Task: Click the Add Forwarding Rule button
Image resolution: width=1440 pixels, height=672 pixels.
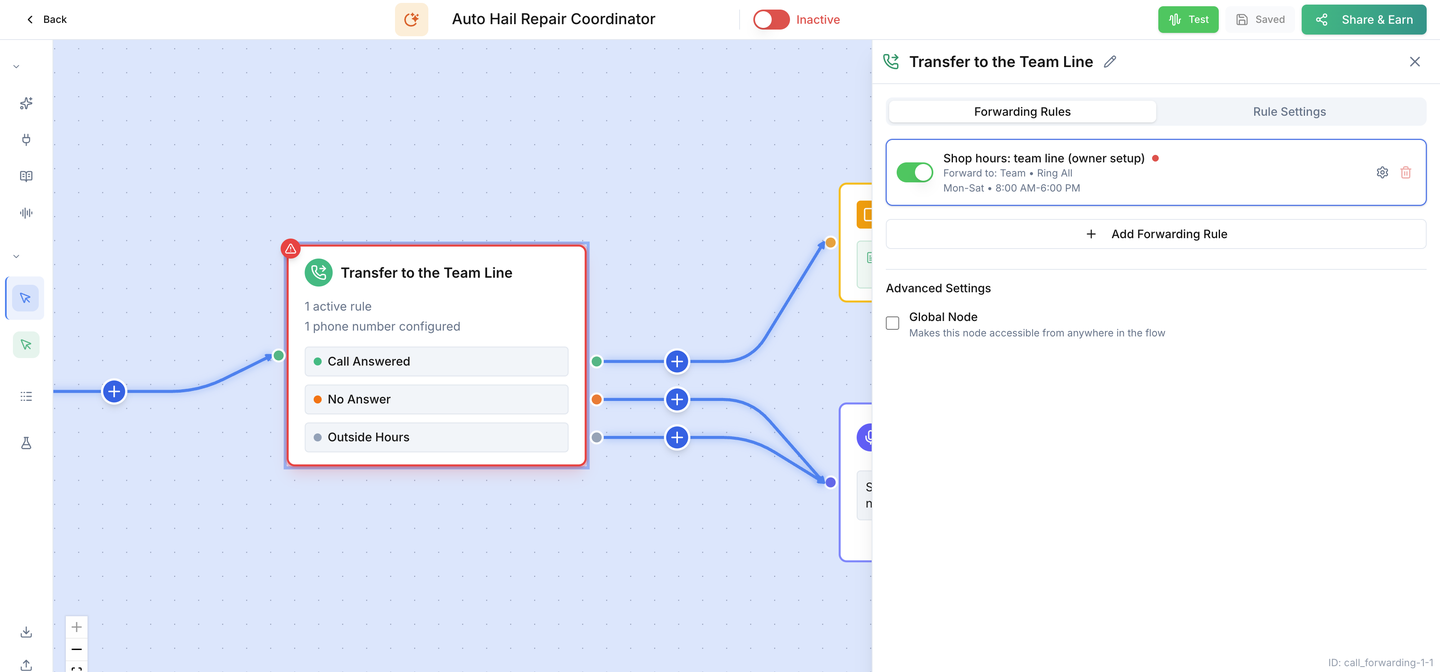Action: pyautogui.click(x=1156, y=234)
